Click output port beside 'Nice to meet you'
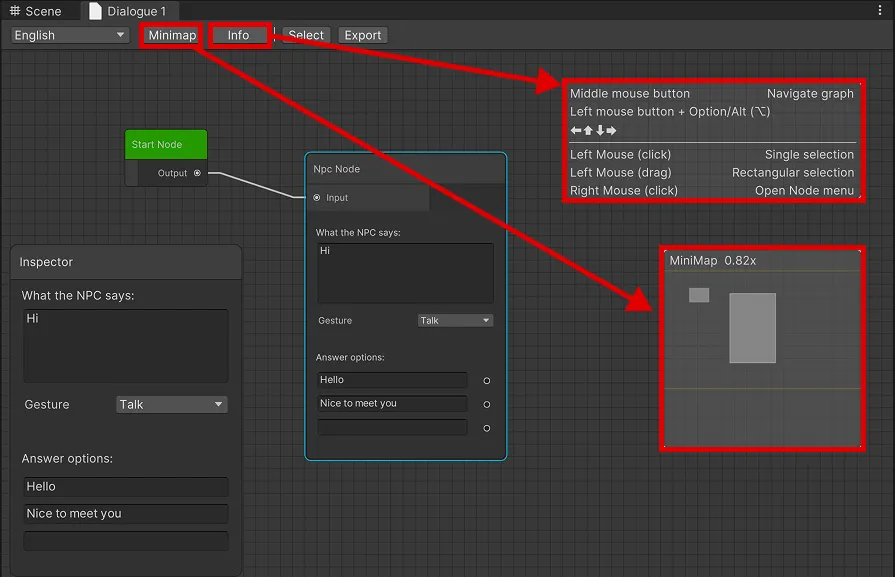Image resolution: width=895 pixels, height=577 pixels. [487, 405]
